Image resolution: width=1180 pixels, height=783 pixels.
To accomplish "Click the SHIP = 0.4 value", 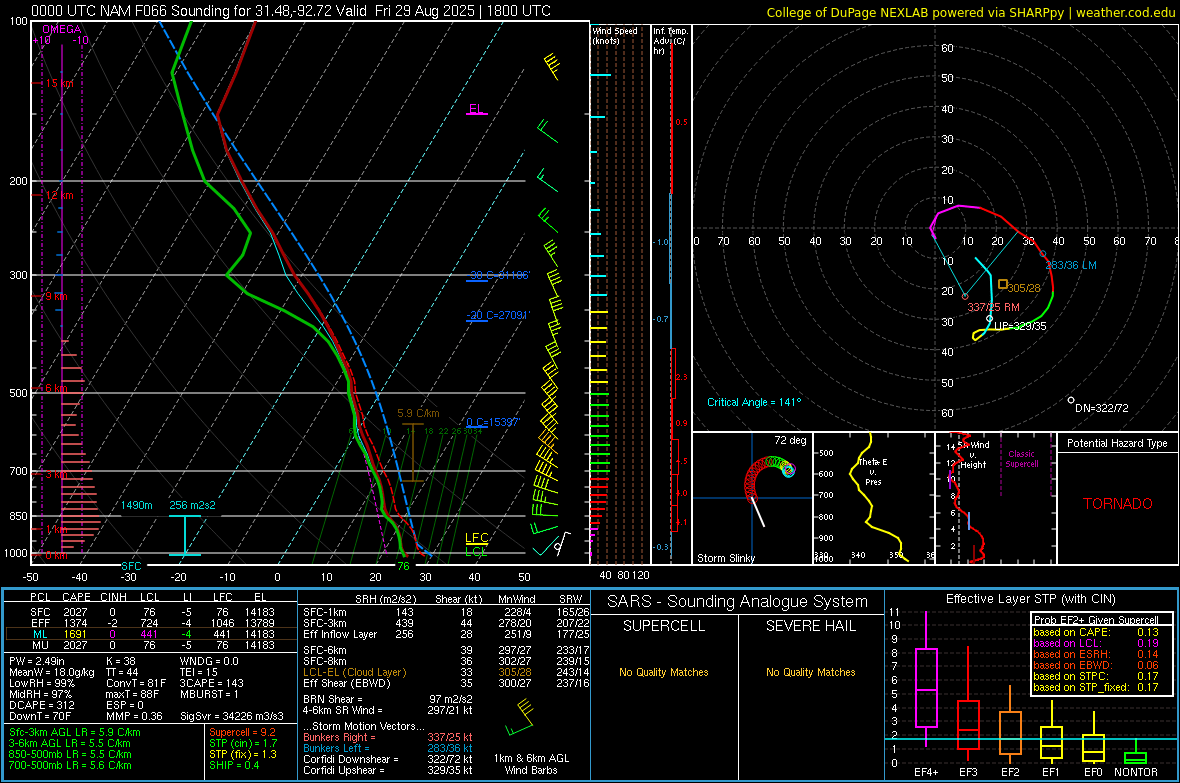I will [x=234, y=765].
